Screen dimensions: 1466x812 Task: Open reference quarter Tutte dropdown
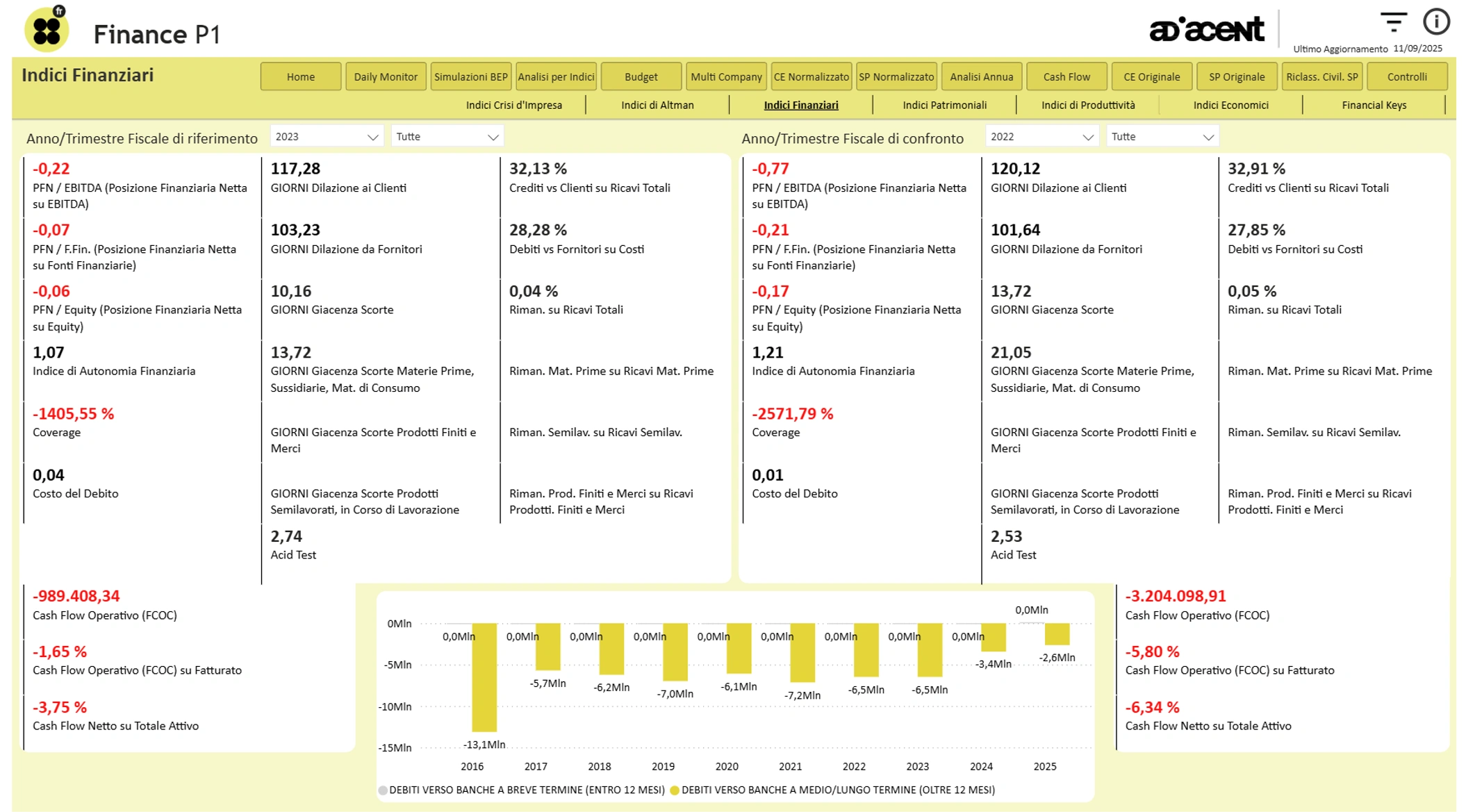pyautogui.click(x=493, y=137)
